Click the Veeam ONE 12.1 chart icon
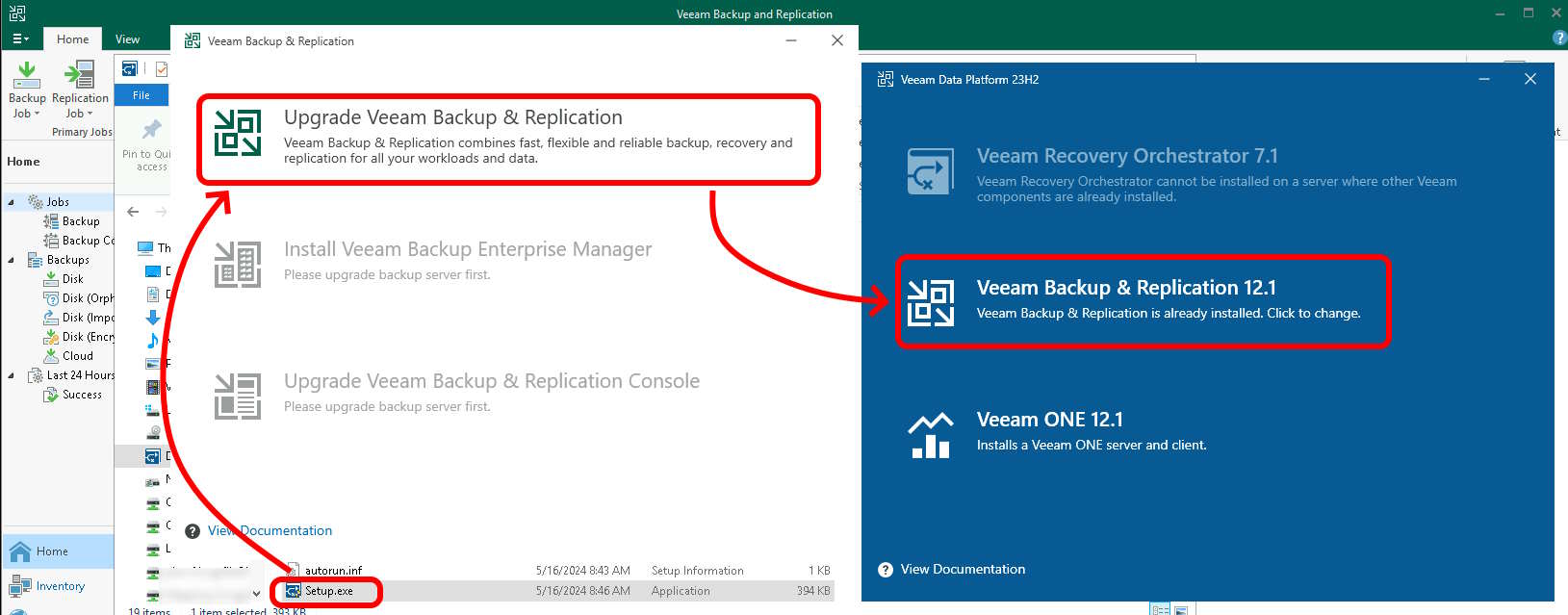Screen dimensions: 1568x615 click(930, 435)
